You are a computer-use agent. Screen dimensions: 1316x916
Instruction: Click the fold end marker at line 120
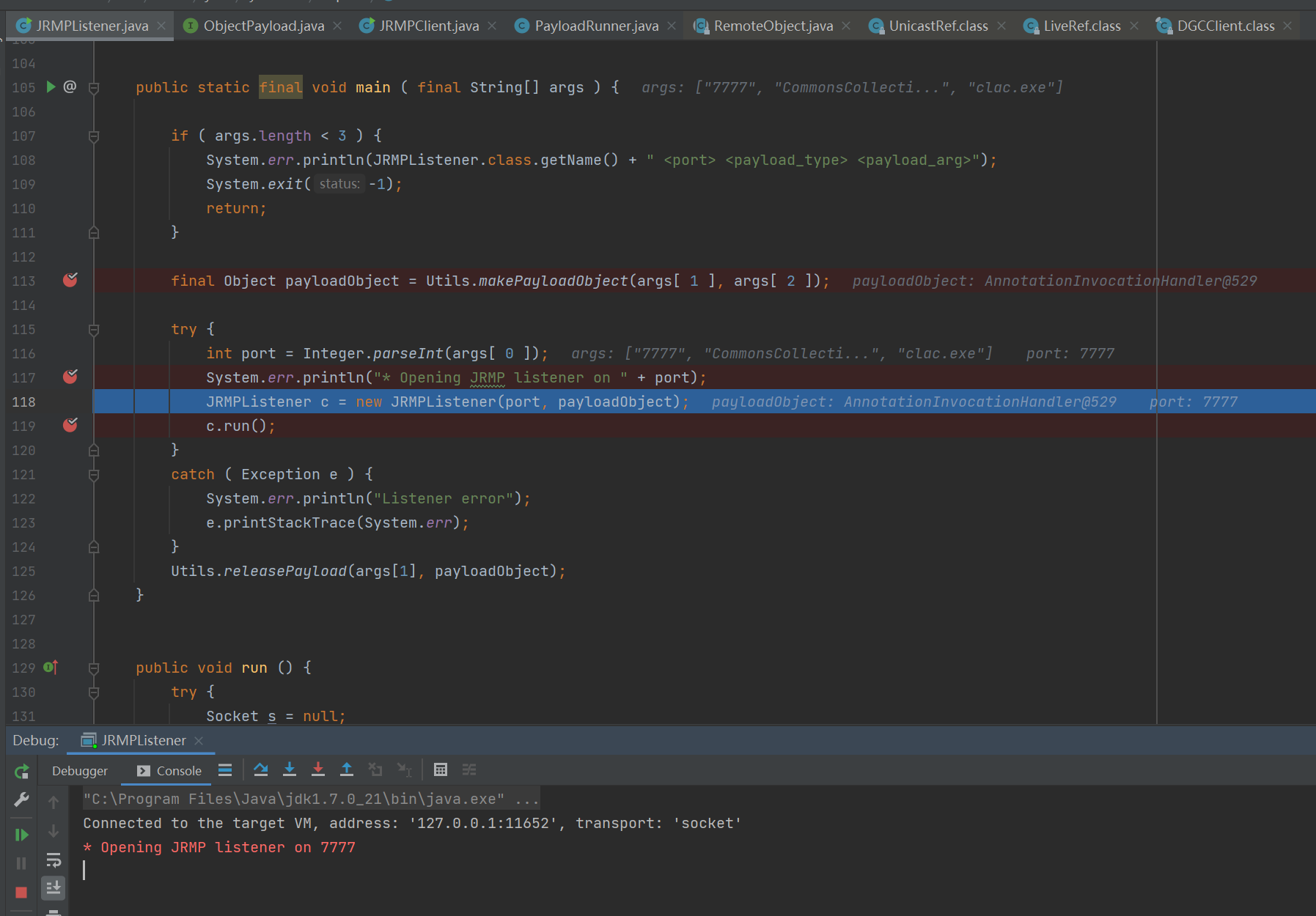pos(94,450)
